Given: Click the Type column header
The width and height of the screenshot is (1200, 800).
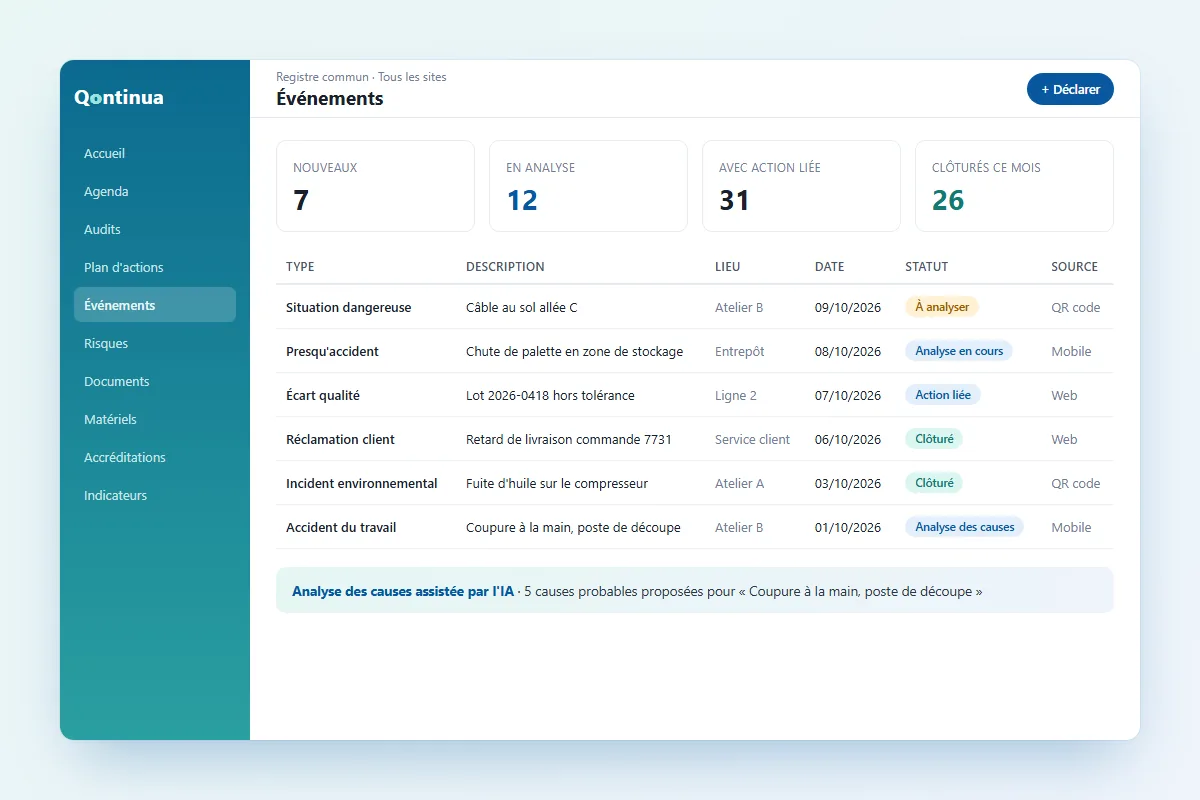Looking at the screenshot, I should click(300, 267).
